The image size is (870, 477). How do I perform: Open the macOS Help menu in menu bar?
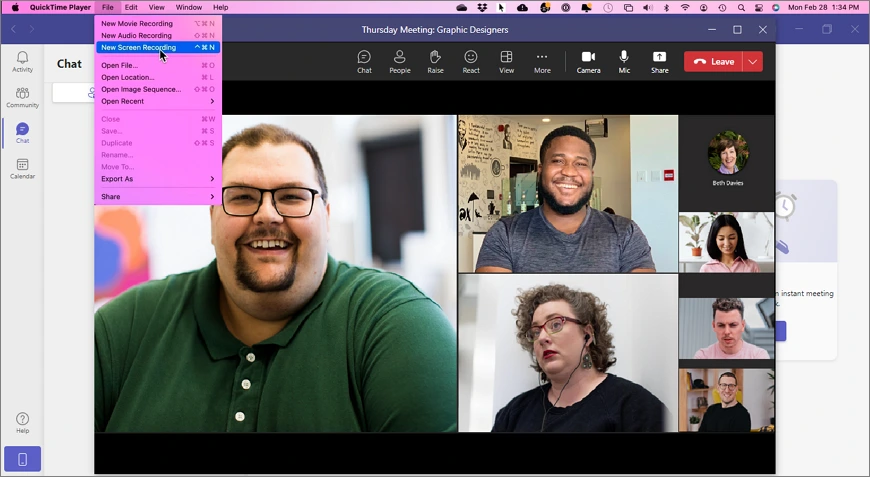(x=221, y=7)
